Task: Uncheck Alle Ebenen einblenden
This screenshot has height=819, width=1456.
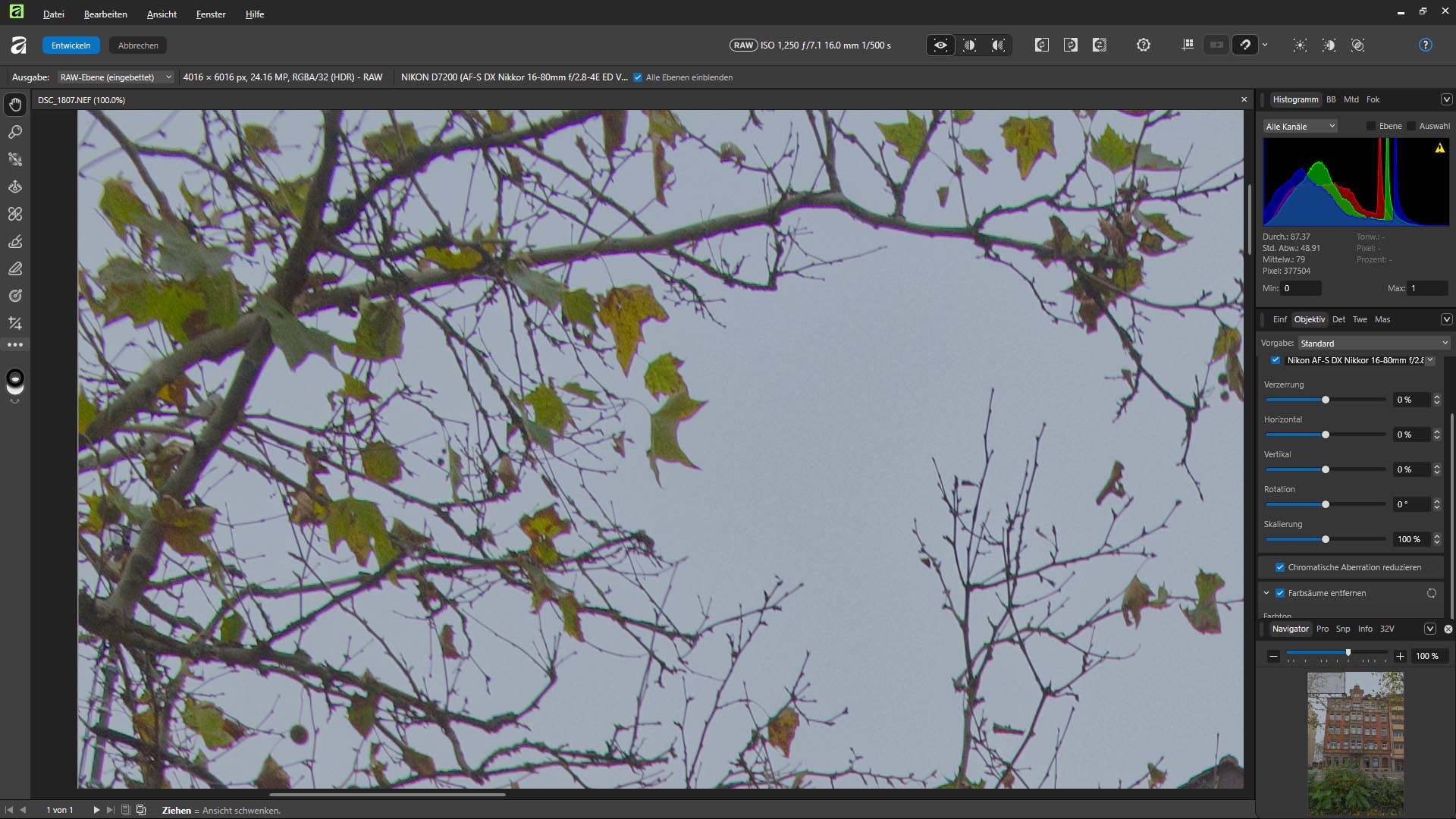Action: pos(638,77)
